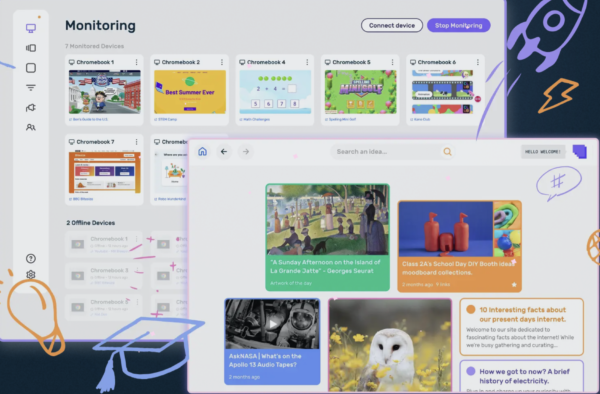Click the orange search magnifier icon
The image size is (600, 394).
[x=447, y=152]
